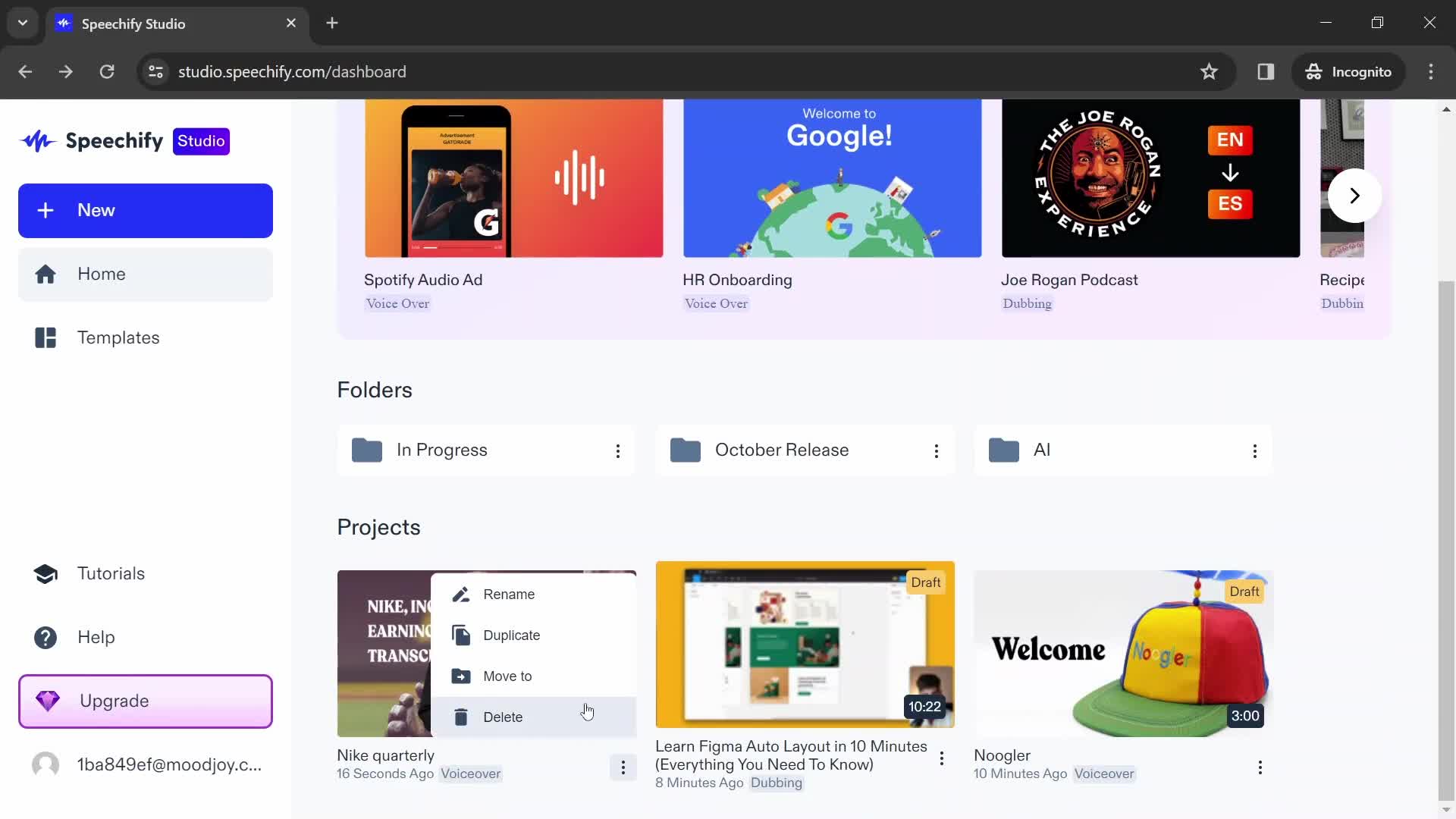Open Templates in the sidebar

coord(146,338)
